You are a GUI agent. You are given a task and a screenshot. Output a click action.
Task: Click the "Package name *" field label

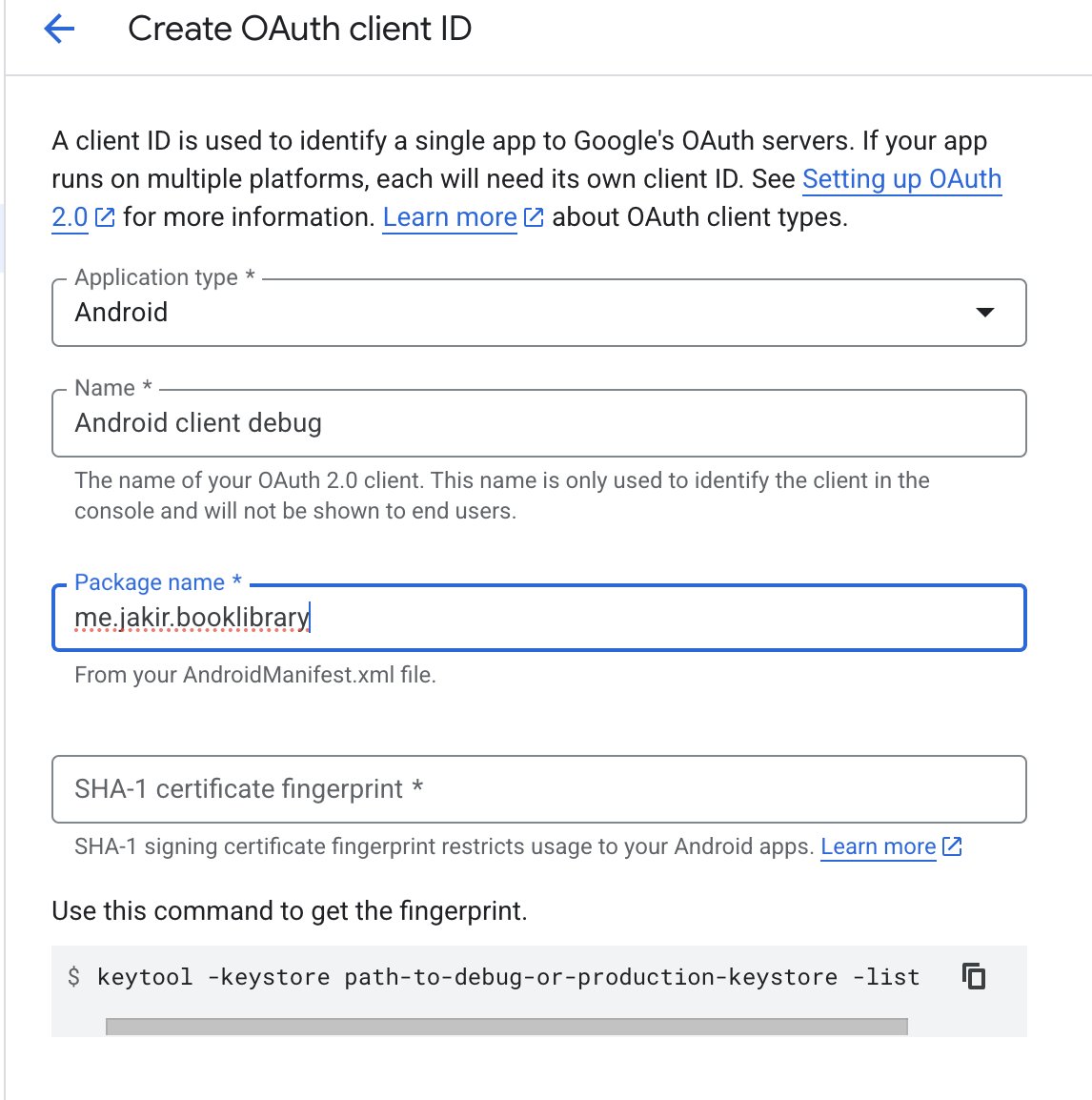tap(158, 582)
